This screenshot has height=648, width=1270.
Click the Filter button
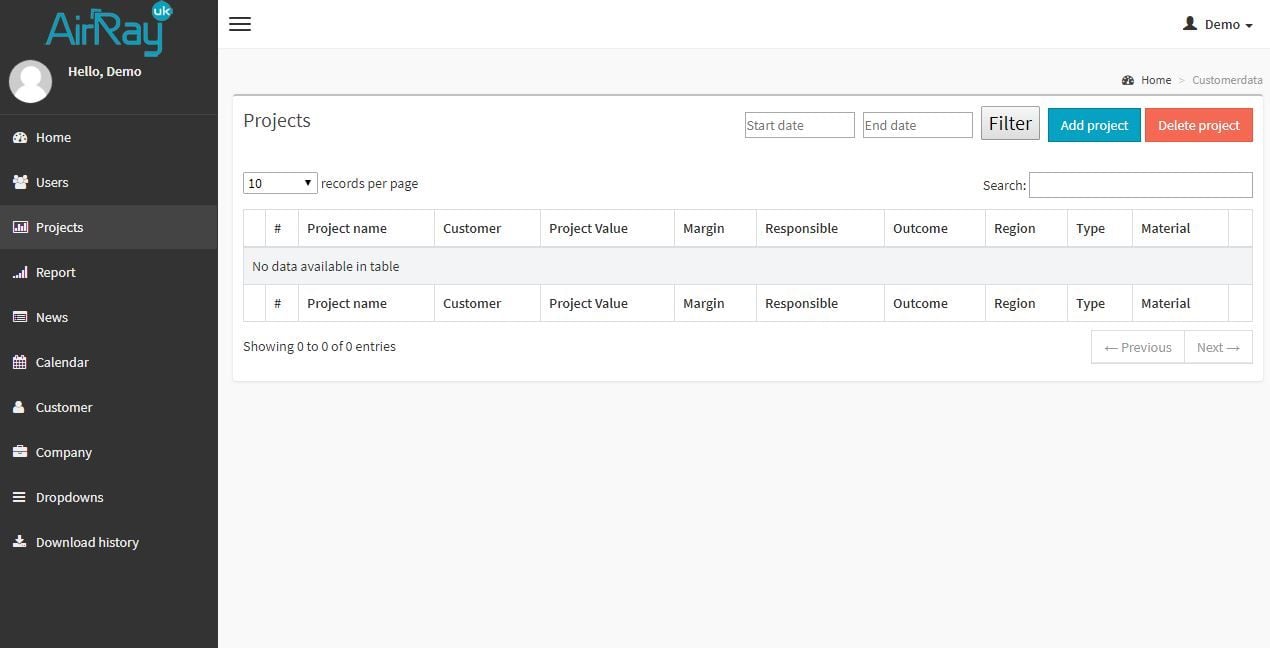click(x=1010, y=124)
